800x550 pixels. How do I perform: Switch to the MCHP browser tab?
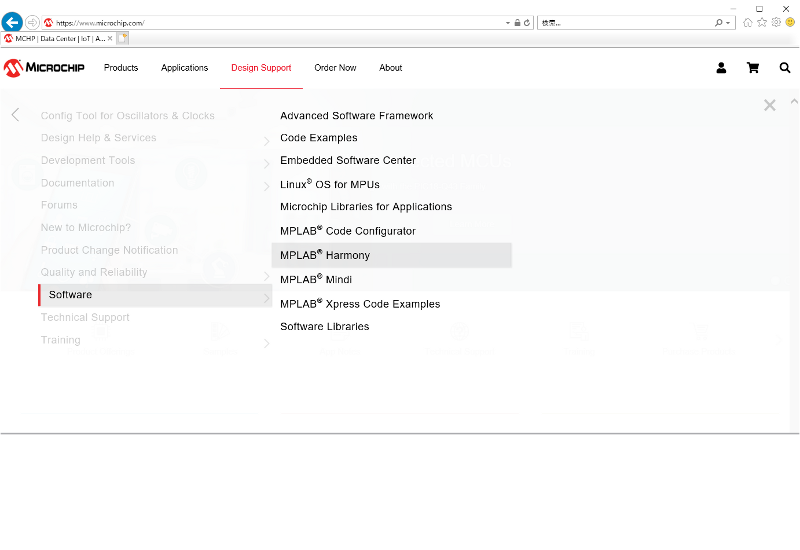pyautogui.click(x=58, y=38)
